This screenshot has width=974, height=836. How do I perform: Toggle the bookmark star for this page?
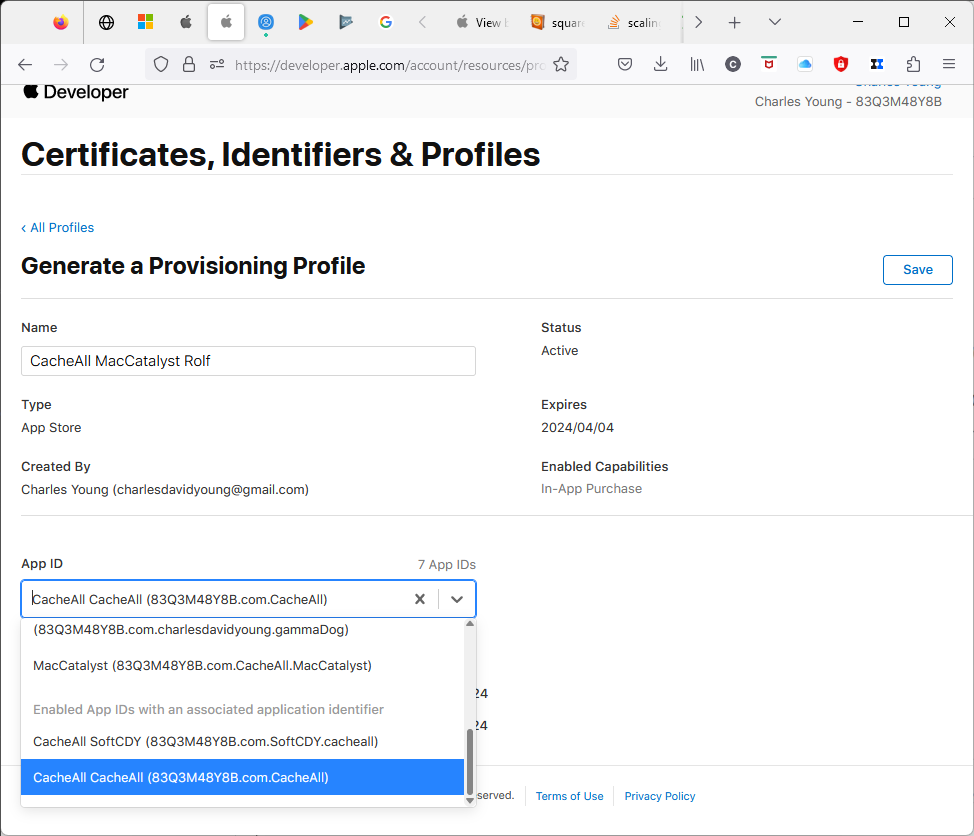pos(561,64)
